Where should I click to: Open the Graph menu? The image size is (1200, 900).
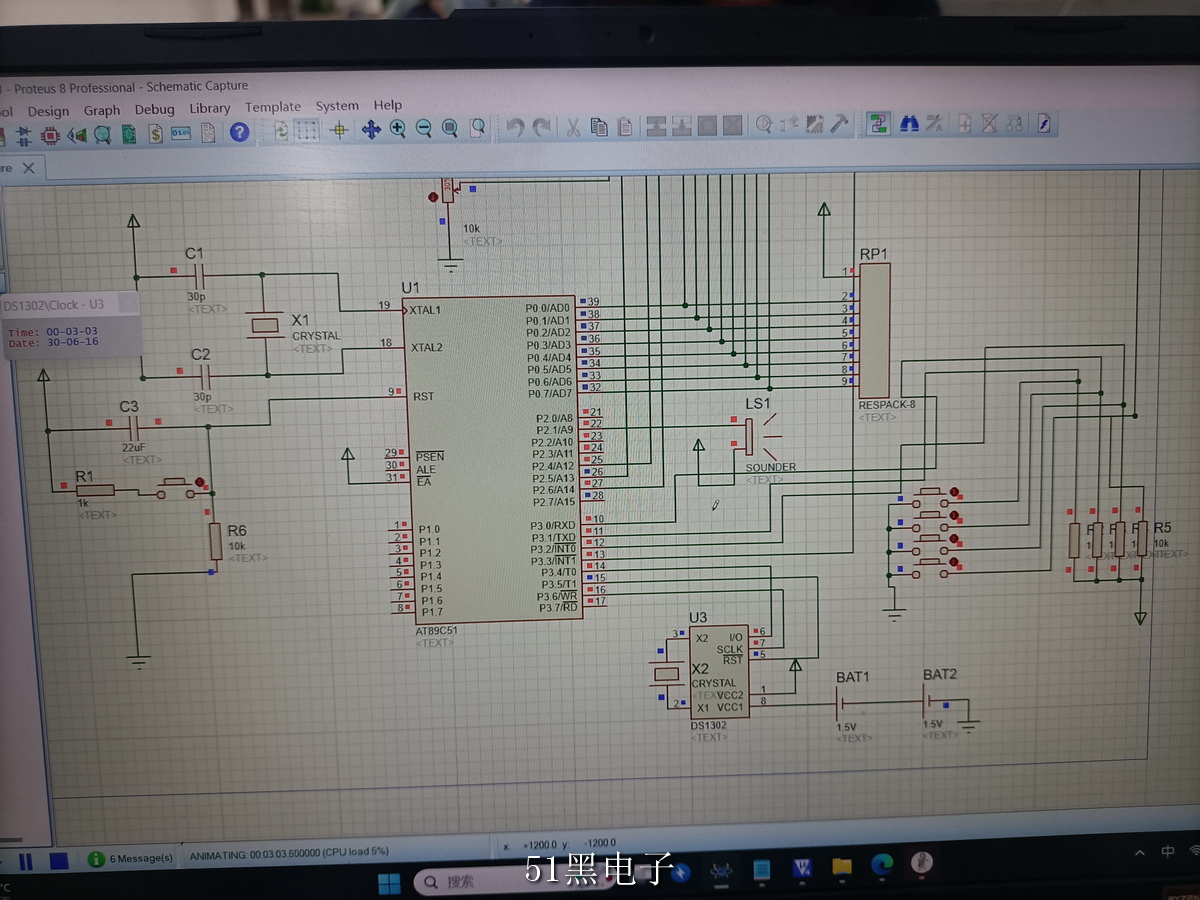(101, 110)
